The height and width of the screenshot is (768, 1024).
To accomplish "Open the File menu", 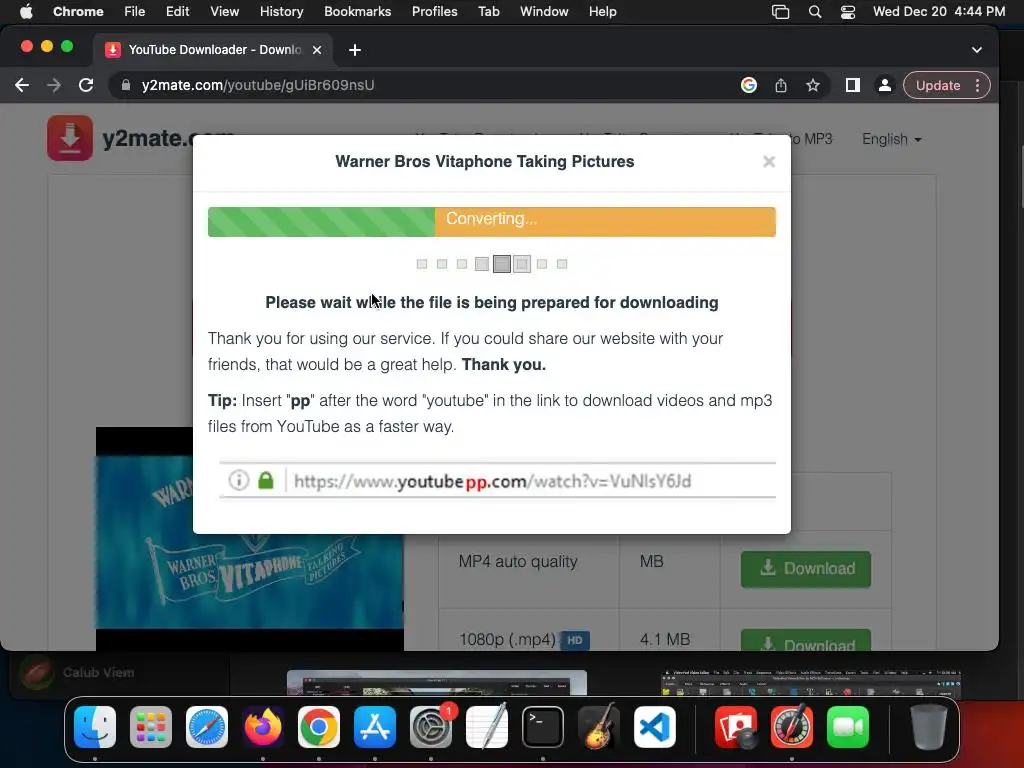I will [x=135, y=12].
